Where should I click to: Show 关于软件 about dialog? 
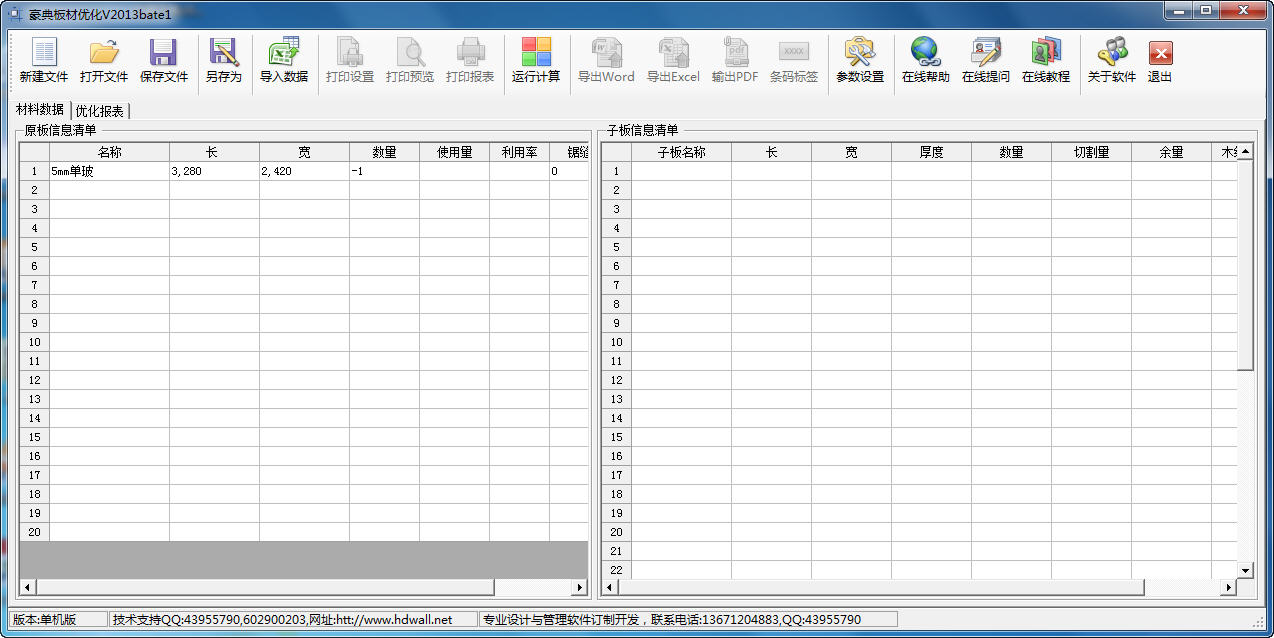click(x=1112, y=61)
